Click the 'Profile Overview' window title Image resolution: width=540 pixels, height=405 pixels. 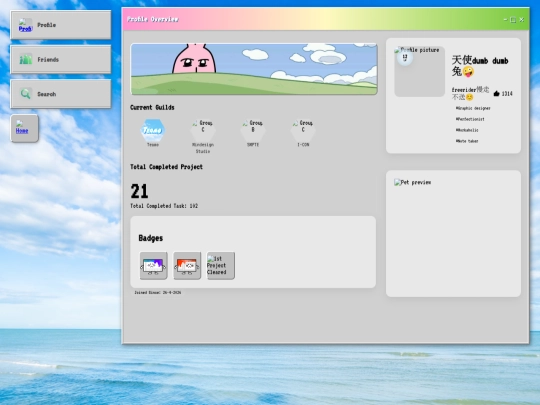(153, 19)
